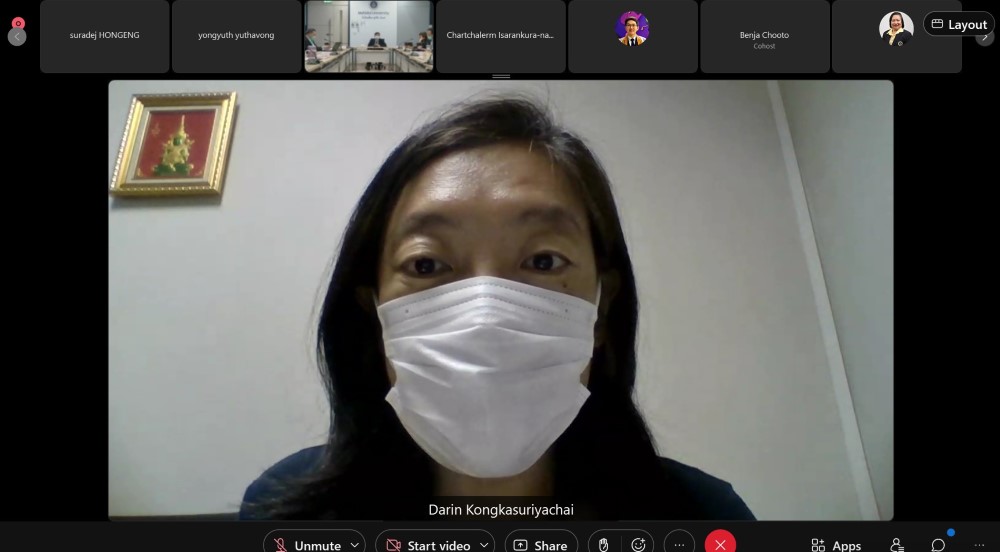Open the chat panel

click(x=938, y=544)
